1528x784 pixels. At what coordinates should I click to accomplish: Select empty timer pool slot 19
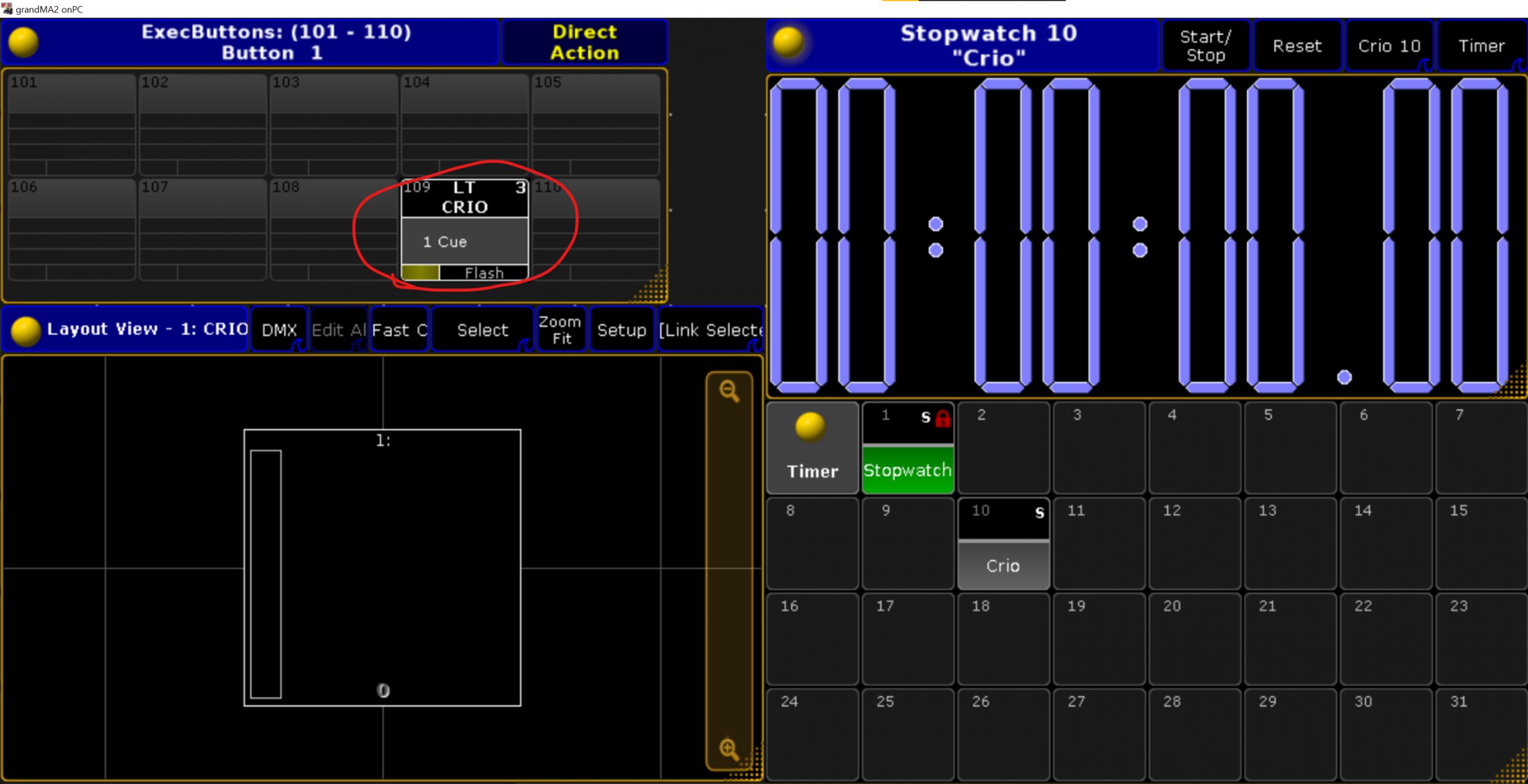[1099, 639]
